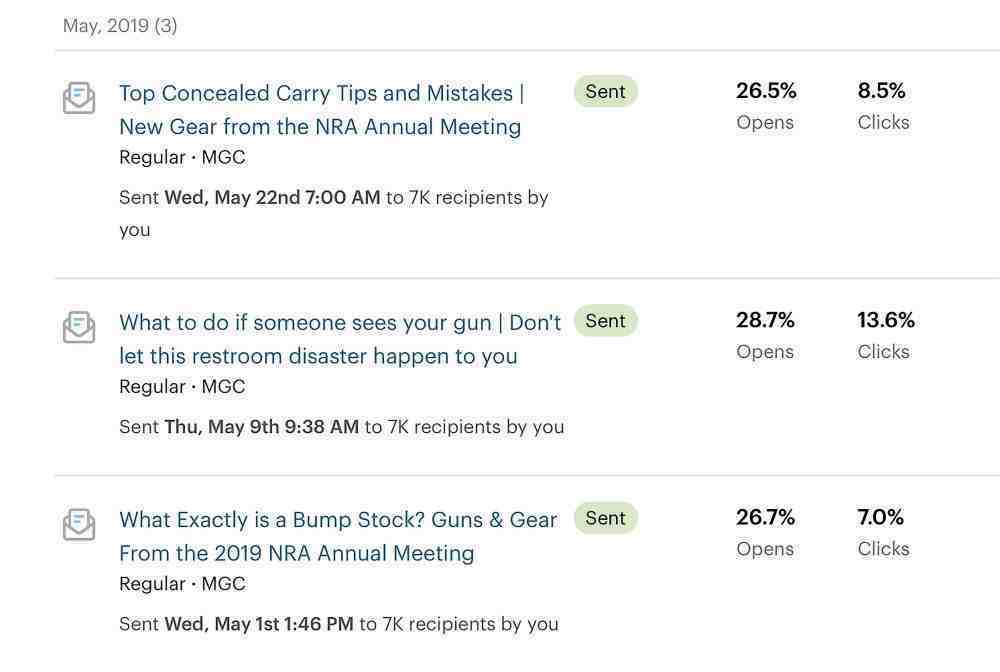The width and height of the screenshot is (1000, 672).
Task: Click the Sent badge for the May 9th campaign
Action: 606,321
